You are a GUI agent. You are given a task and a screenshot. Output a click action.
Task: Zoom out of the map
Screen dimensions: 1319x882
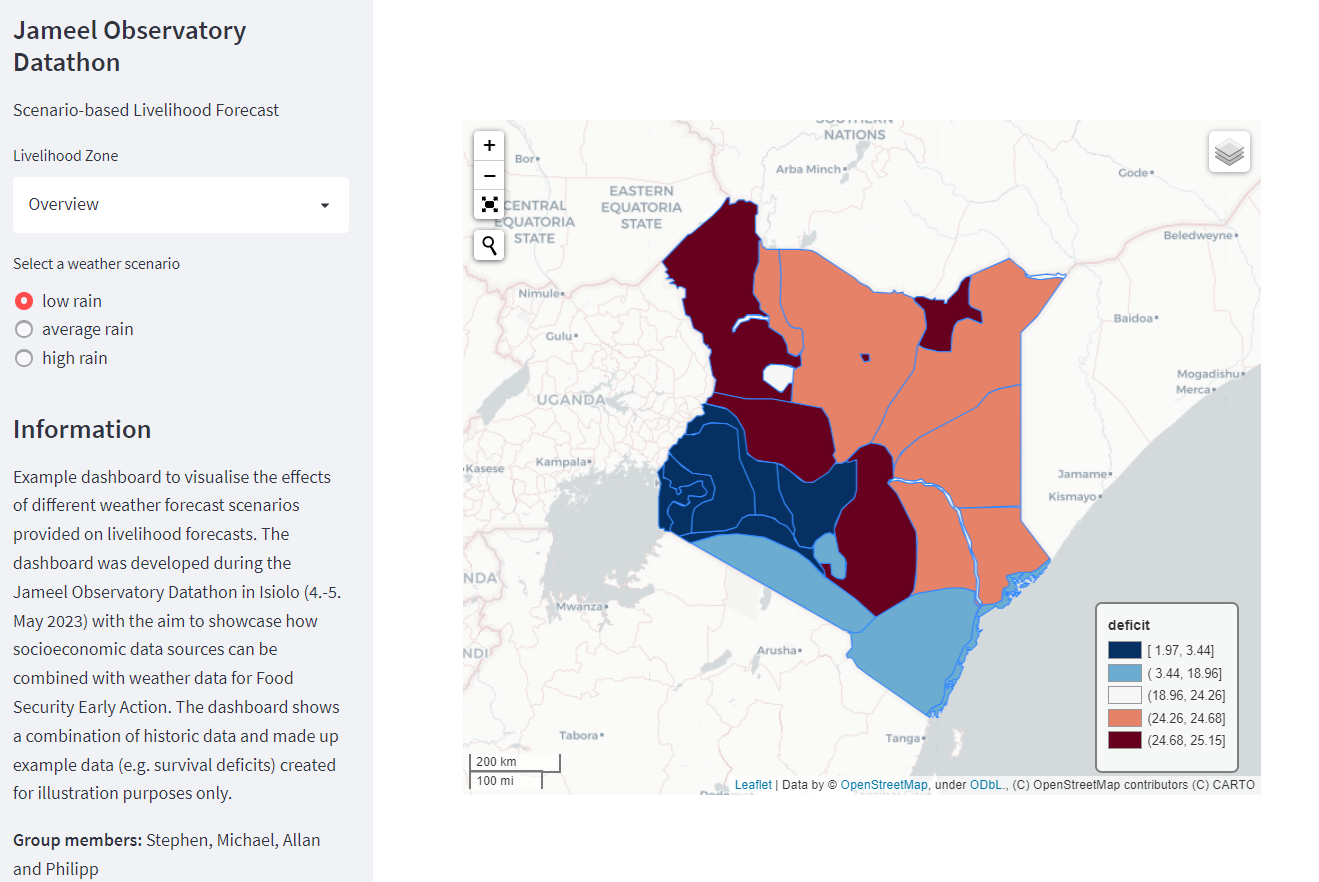click(x=489, y=176)
